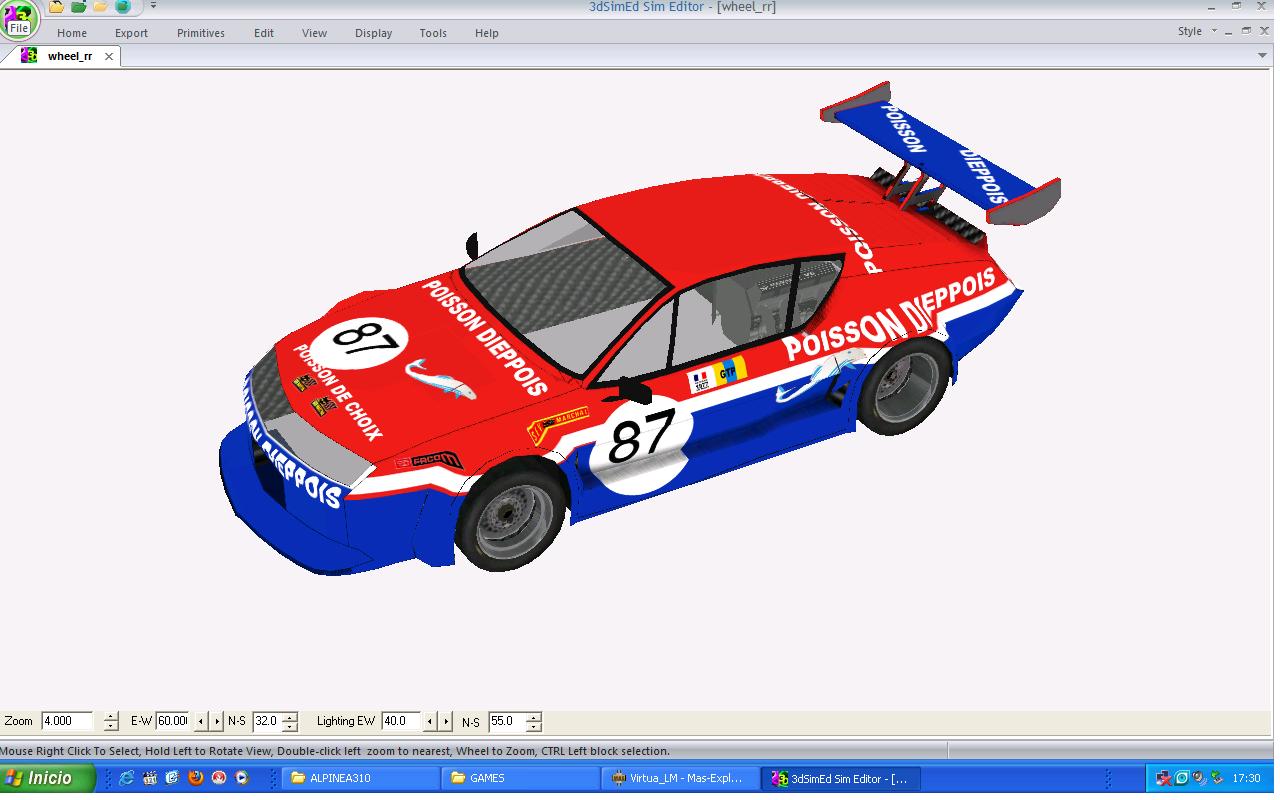Screen dimensions: 1280x800
Task: Open the Tools ribbon tab
Action: click(433, 33)
